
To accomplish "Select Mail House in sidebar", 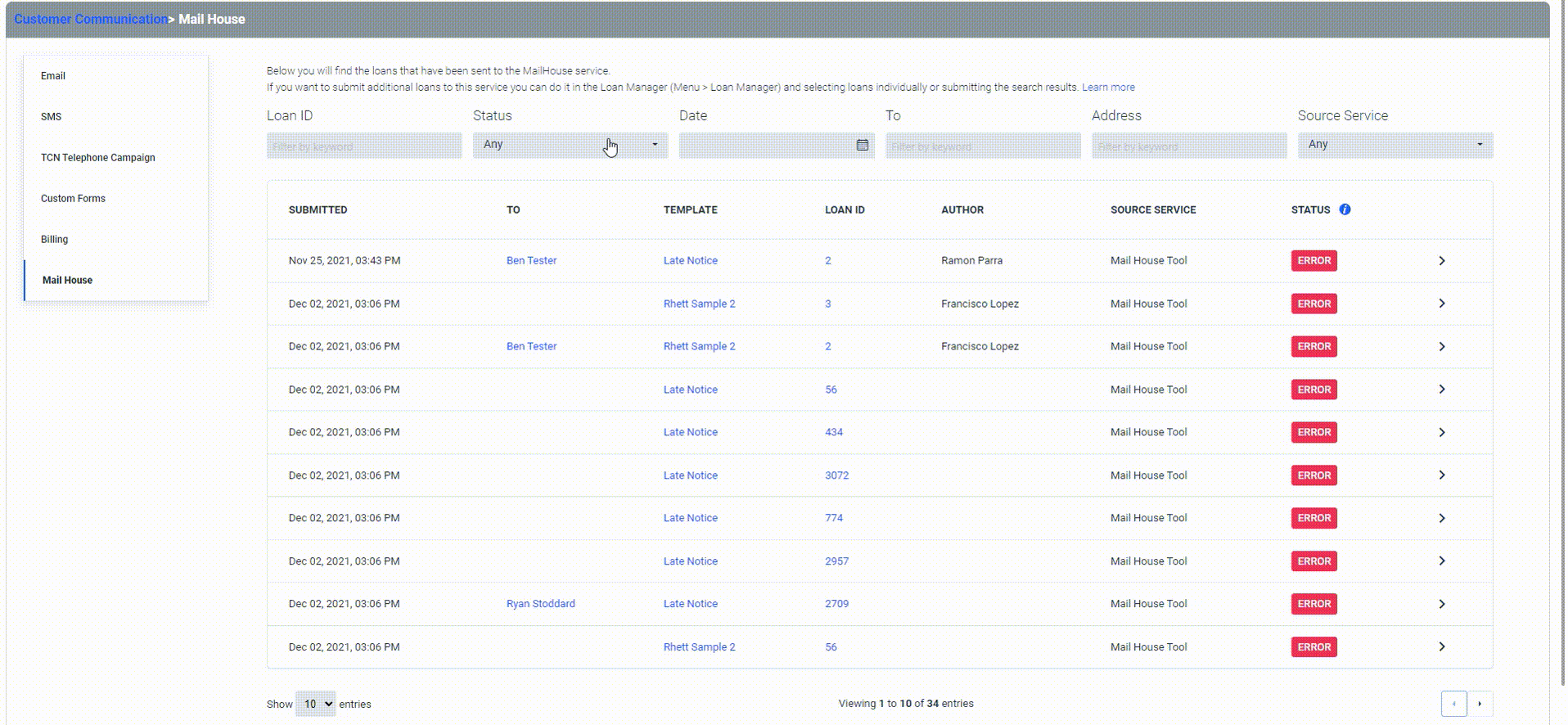I will [x=67, y=281].
